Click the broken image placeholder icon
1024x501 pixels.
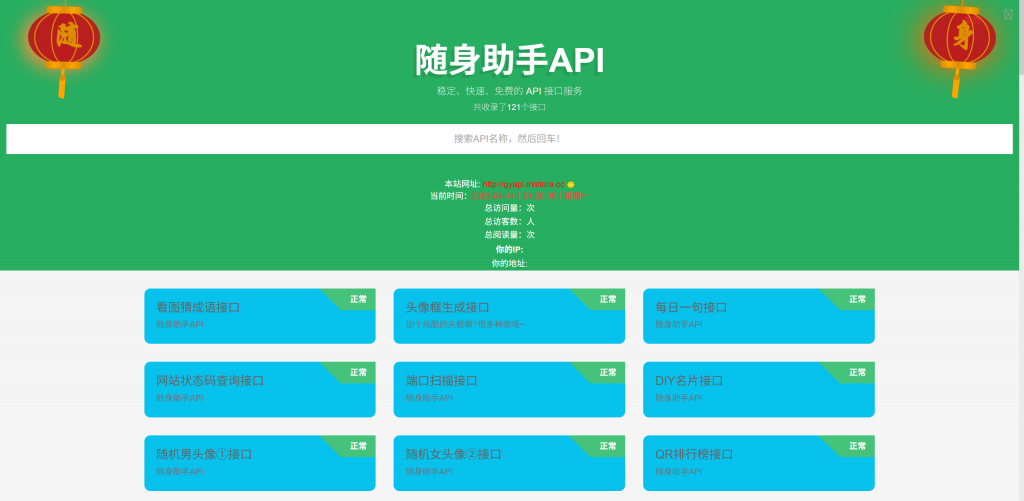click(x=1008, y=14)
